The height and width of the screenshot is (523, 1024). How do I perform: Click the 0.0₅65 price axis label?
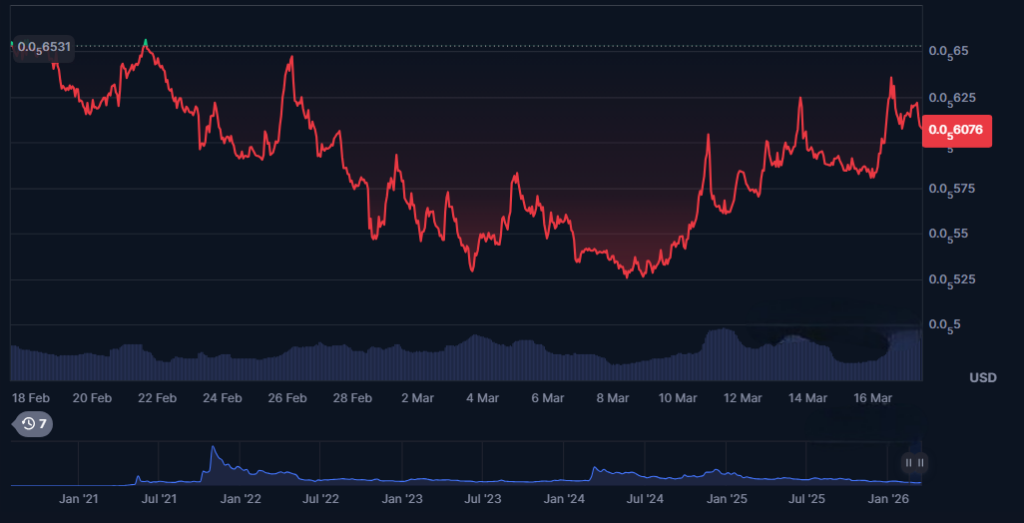tap(947, 51)
